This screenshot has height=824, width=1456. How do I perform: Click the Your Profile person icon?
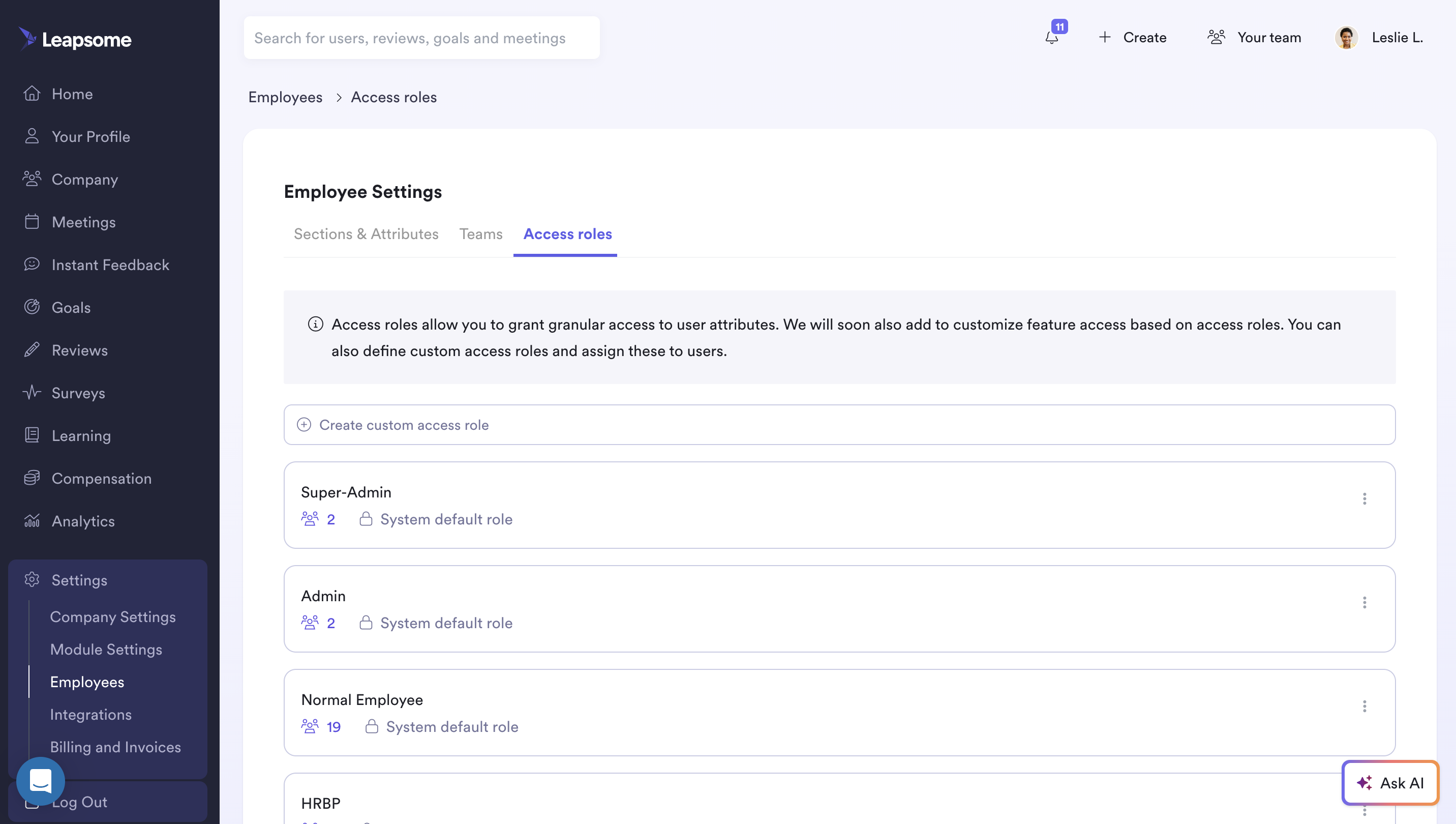32,136
